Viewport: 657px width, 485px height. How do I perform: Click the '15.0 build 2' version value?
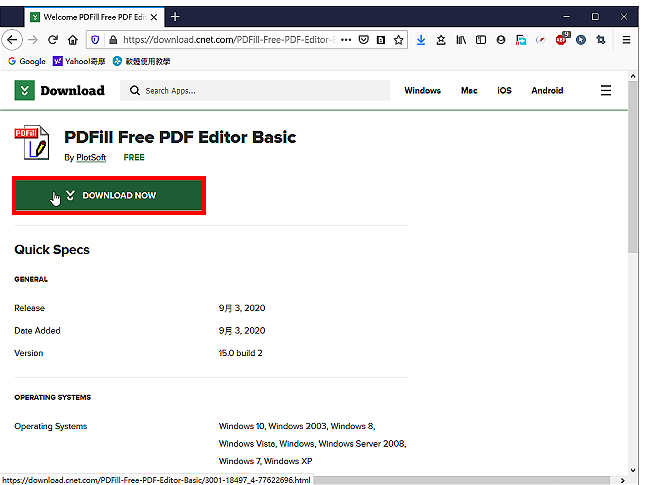coord(241,353)
